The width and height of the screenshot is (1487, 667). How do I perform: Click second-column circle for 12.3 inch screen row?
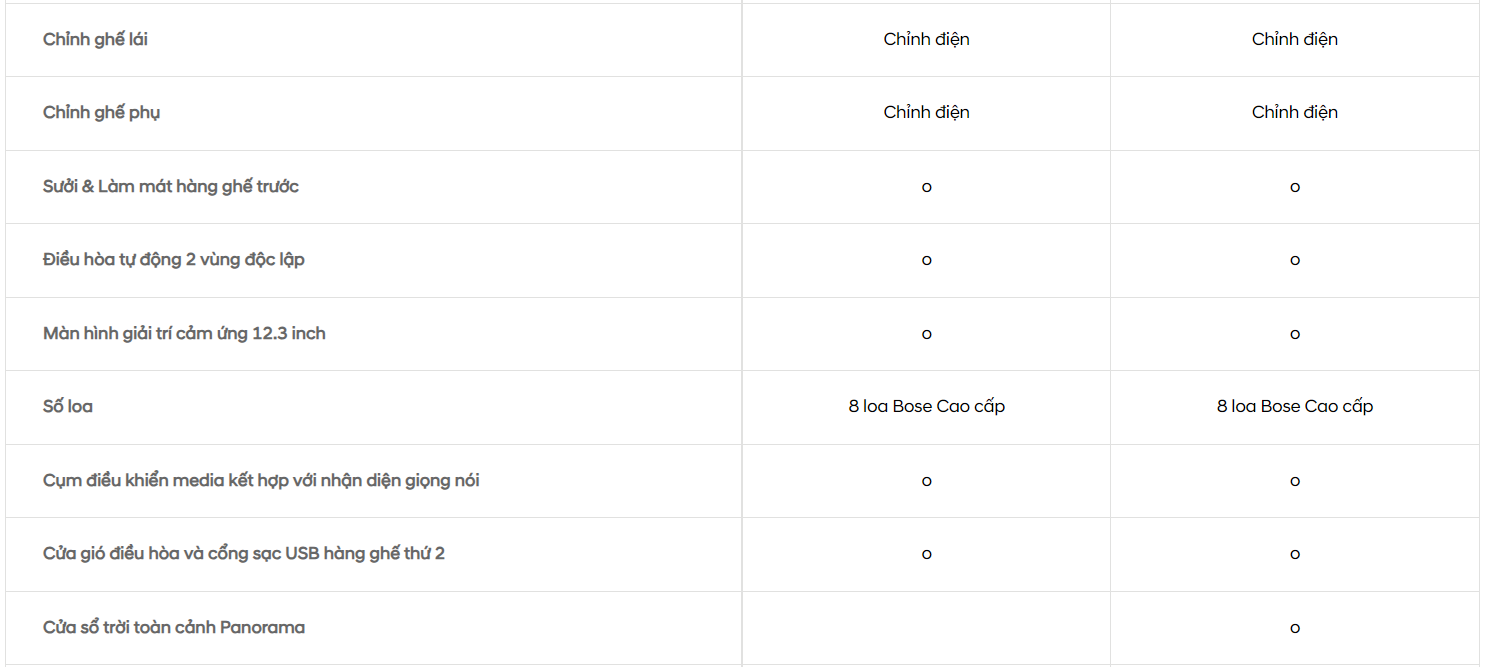point(1294,334)
